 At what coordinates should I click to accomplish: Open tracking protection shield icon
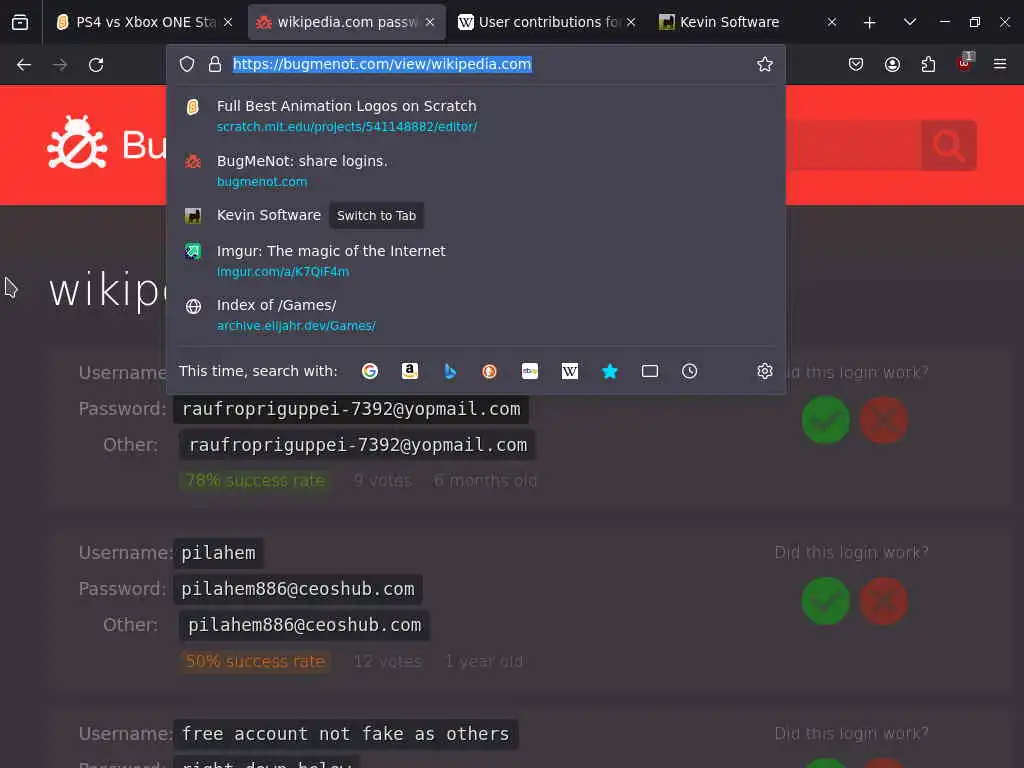point(187,64)
